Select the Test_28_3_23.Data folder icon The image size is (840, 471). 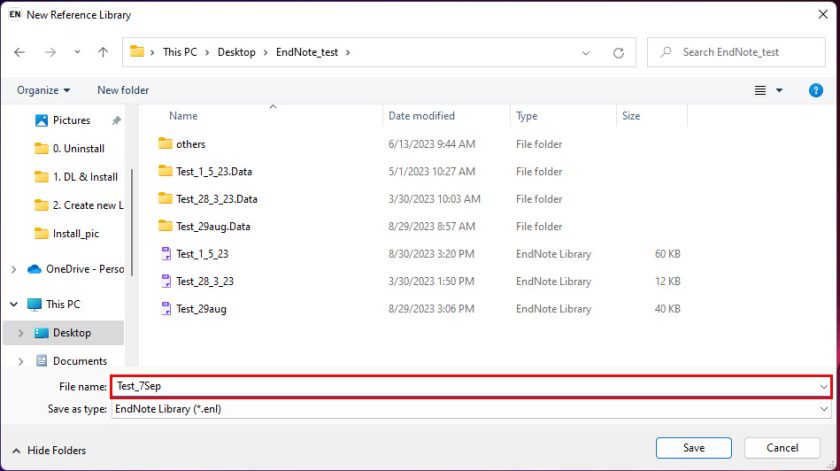click(x=166, y=198)
